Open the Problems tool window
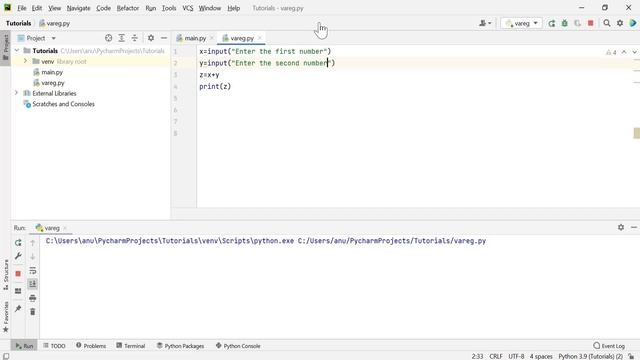Image resolution: width=640 pixels, height=360 pixels. [91, 346]
